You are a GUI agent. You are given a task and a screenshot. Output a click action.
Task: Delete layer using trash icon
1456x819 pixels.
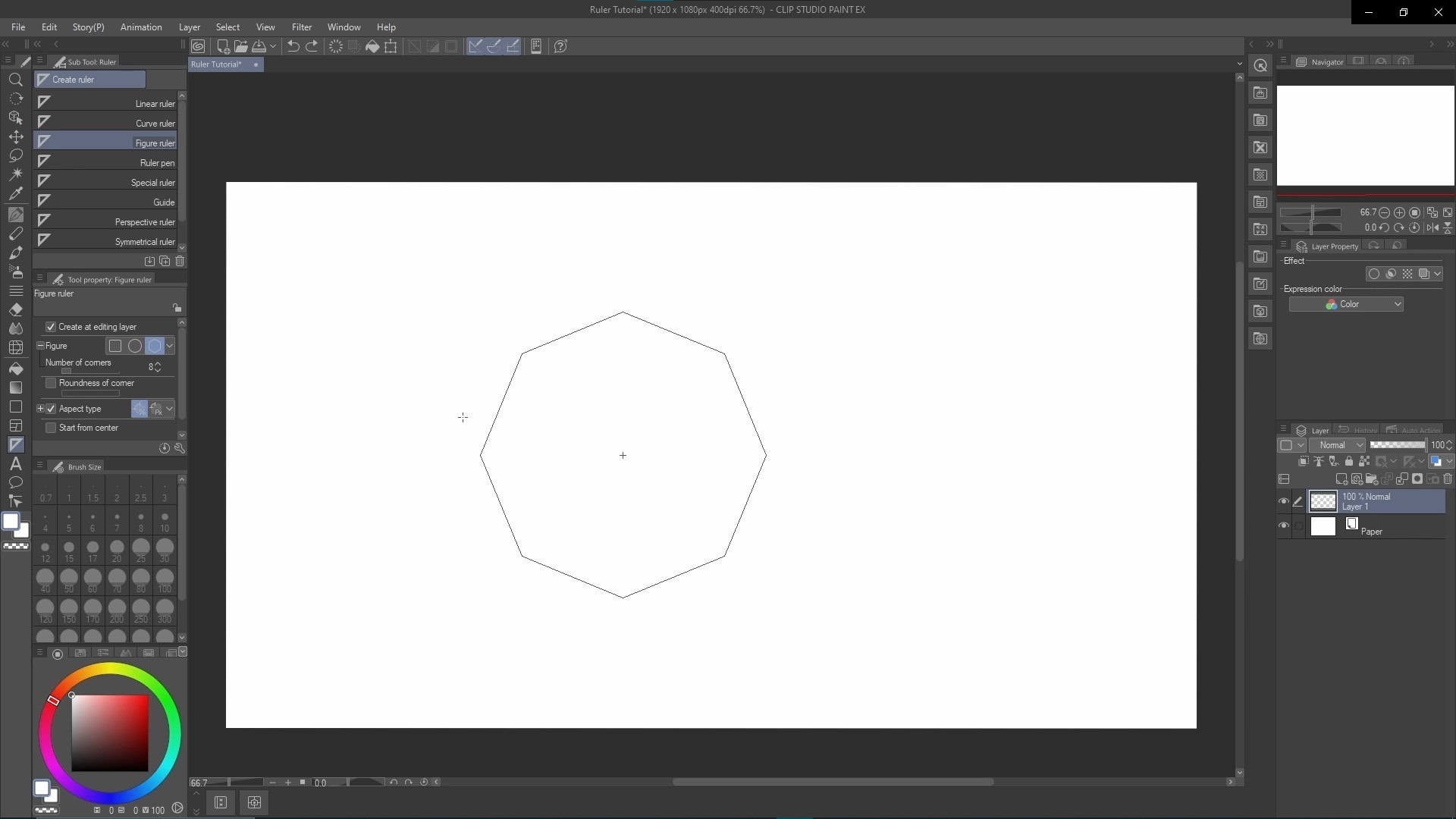tap(1448, 479)
